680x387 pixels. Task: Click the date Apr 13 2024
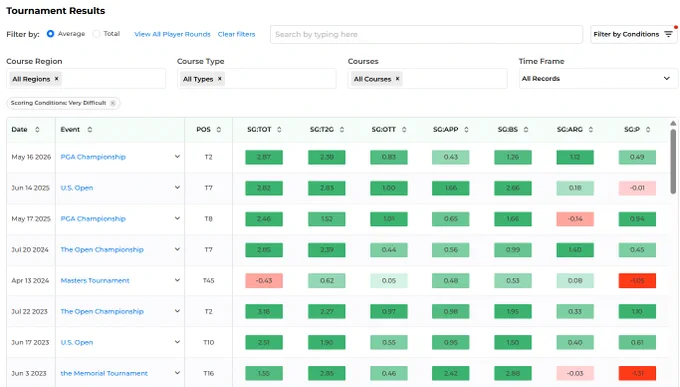coord(30,281)
